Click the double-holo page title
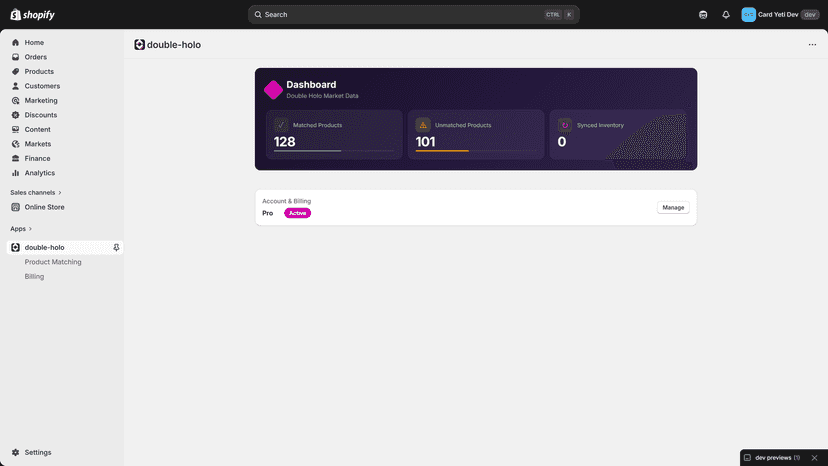 pos(174,45)
